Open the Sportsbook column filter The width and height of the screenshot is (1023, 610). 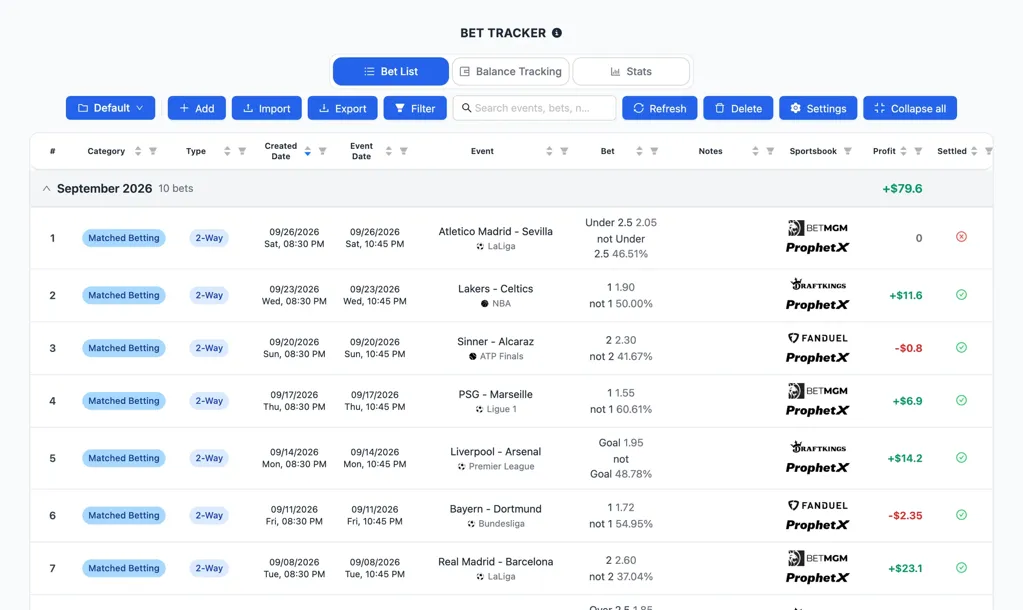[x=847, y=151]
